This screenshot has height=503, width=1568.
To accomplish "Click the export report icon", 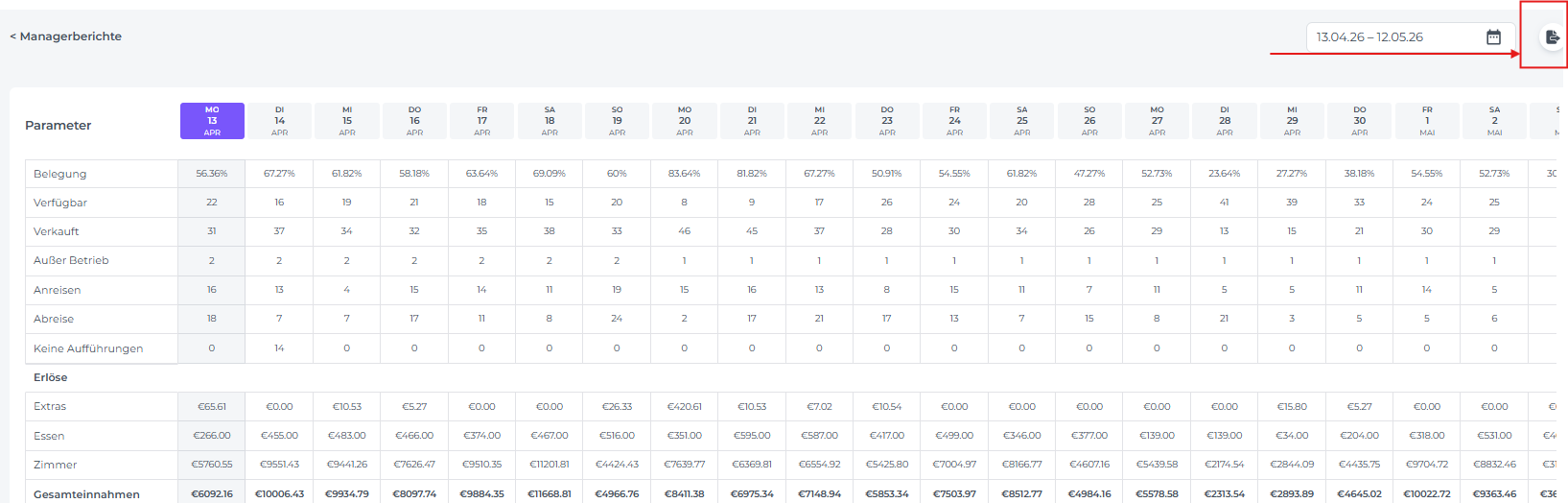I will [1552, 37].
